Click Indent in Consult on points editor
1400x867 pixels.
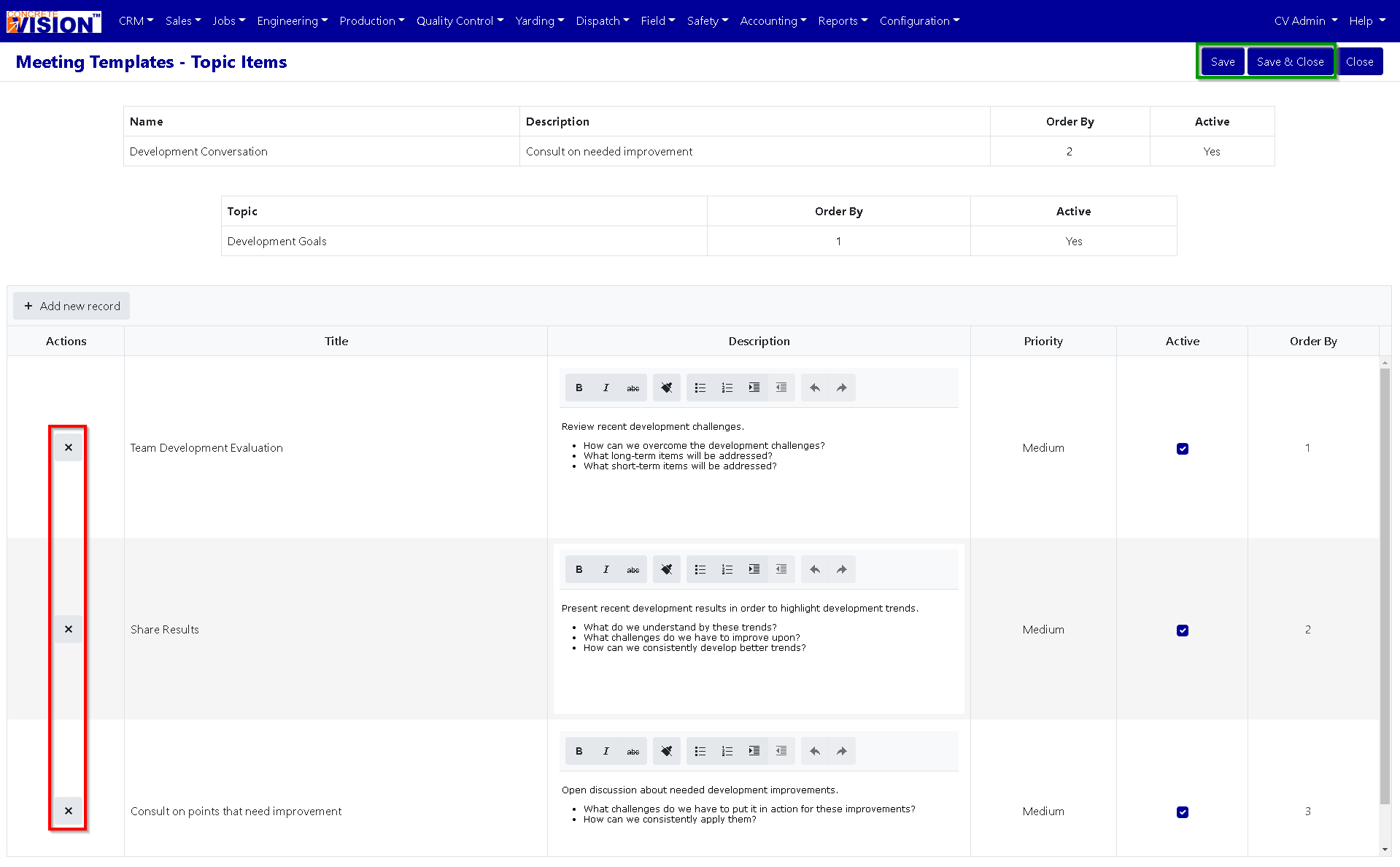[754, 751]
